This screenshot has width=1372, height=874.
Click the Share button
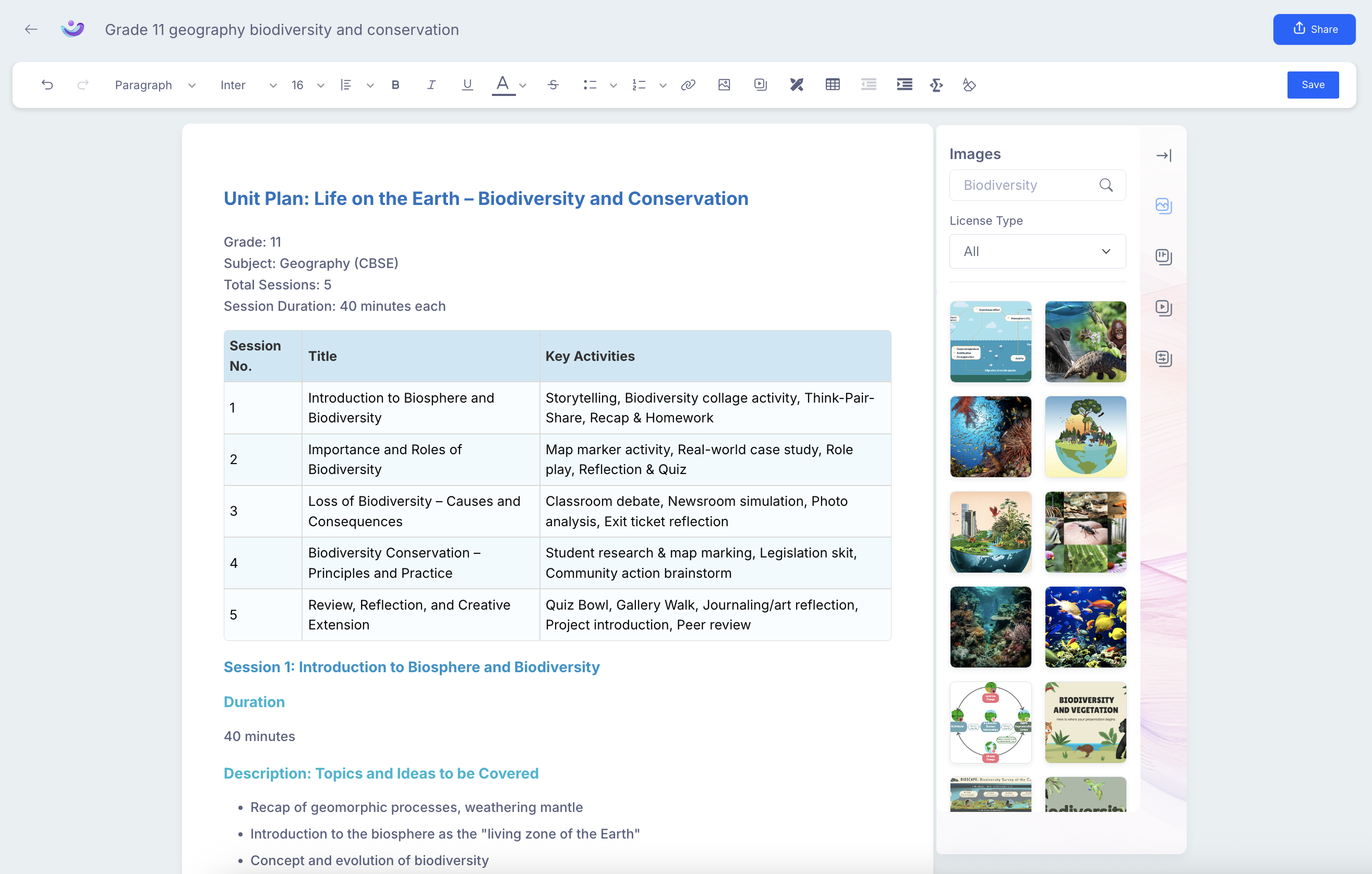[1314, 29]
